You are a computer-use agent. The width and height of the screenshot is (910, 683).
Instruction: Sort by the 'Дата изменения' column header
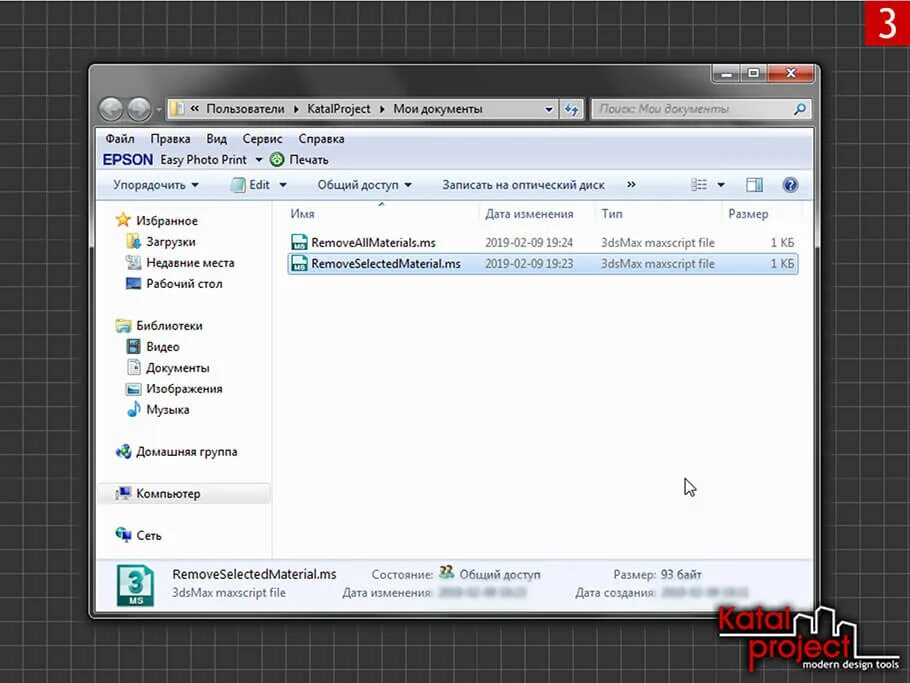[529, 214]
